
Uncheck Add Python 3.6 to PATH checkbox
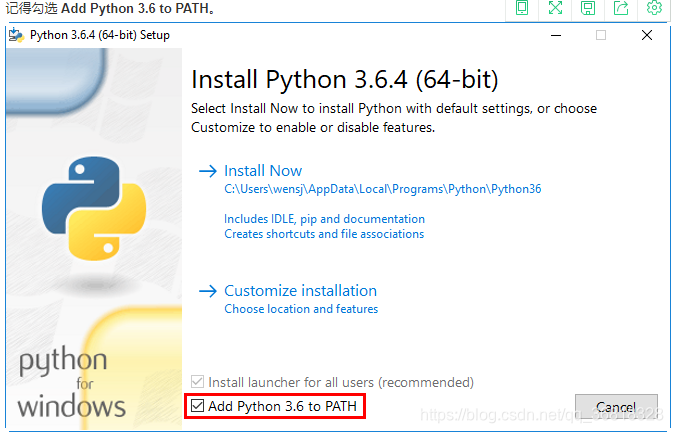197,406
